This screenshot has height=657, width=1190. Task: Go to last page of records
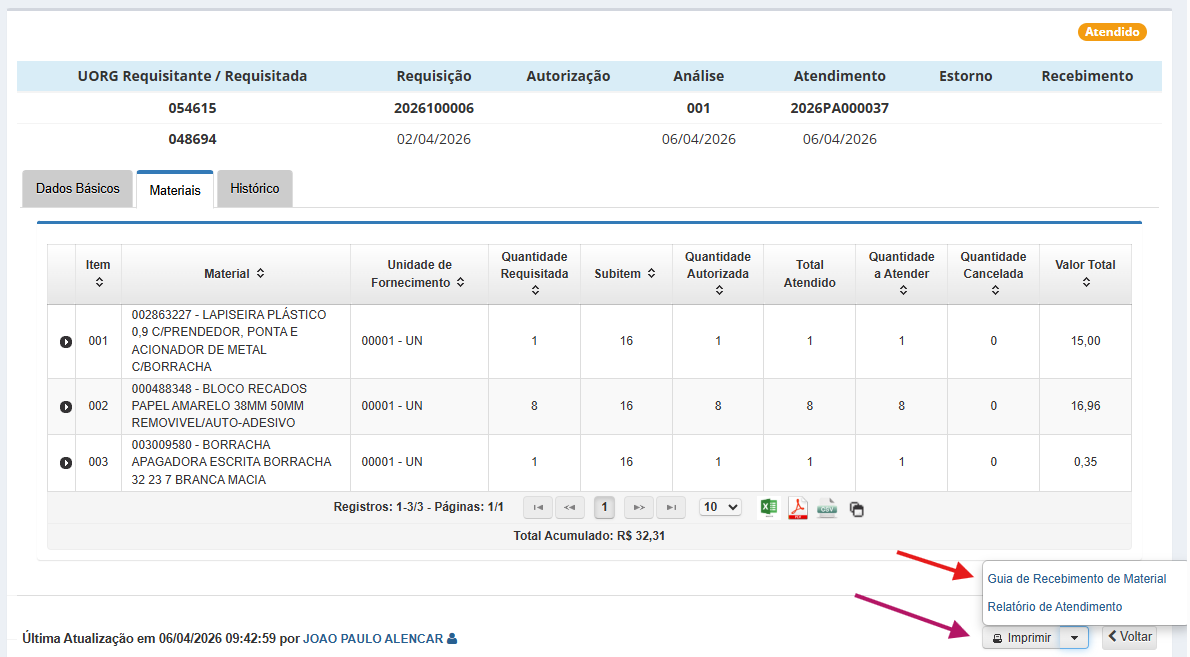tap(671, 508)
